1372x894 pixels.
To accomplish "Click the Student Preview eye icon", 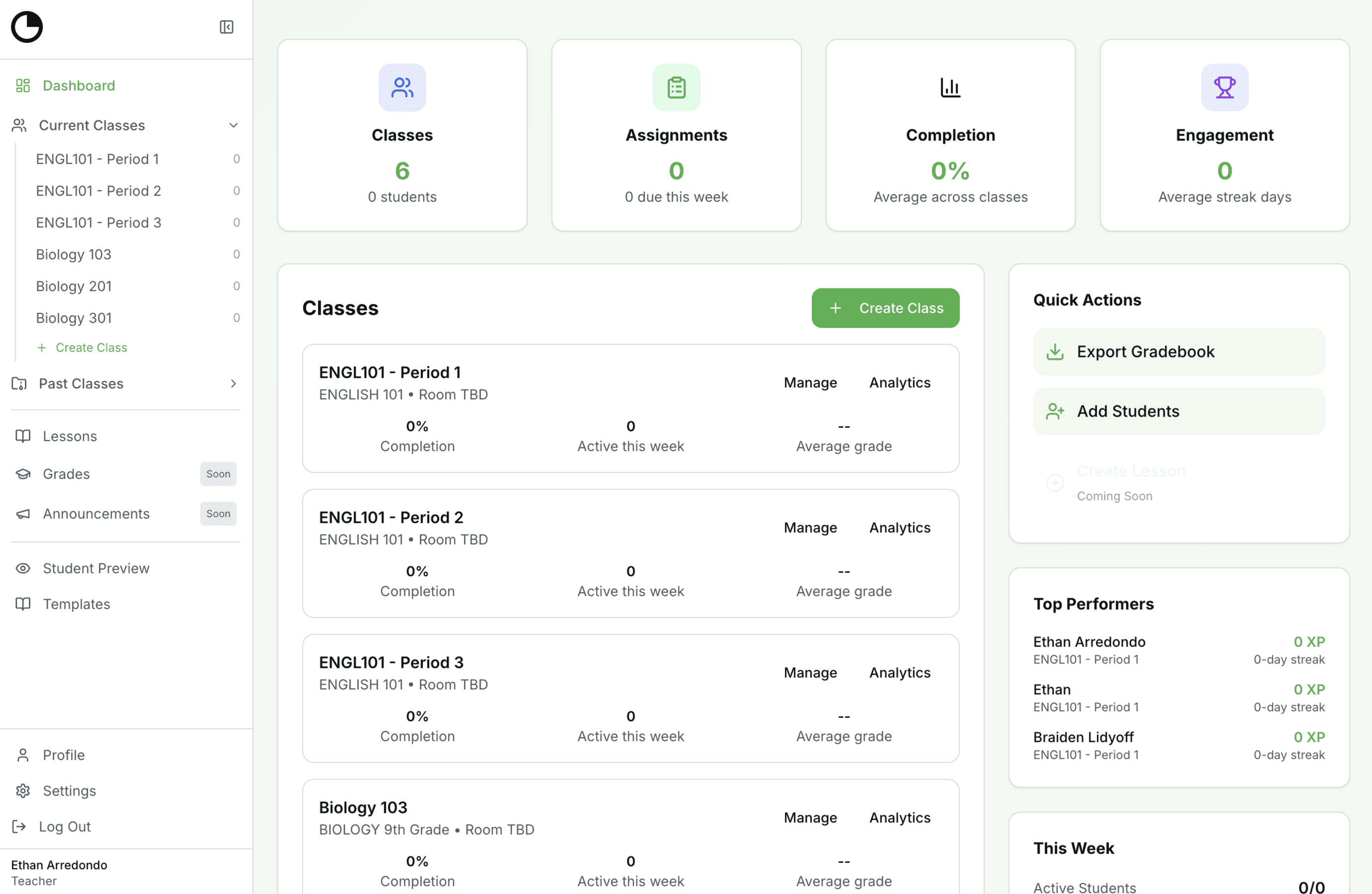I will tap(22, 568).
